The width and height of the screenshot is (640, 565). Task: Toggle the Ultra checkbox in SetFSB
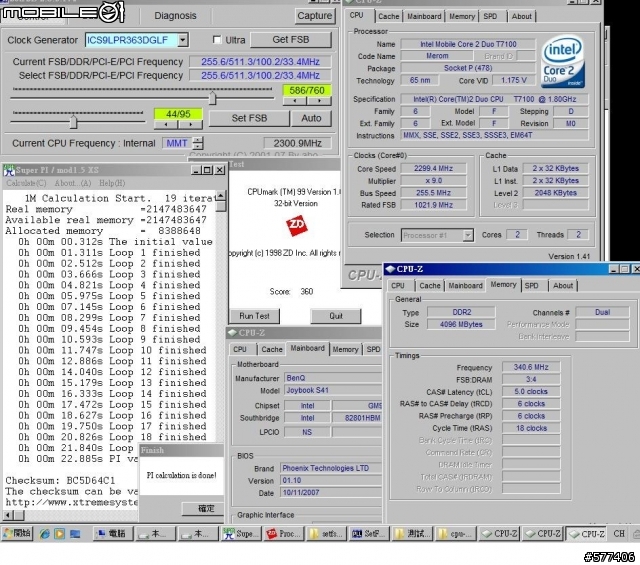click(x=217, y=40)
